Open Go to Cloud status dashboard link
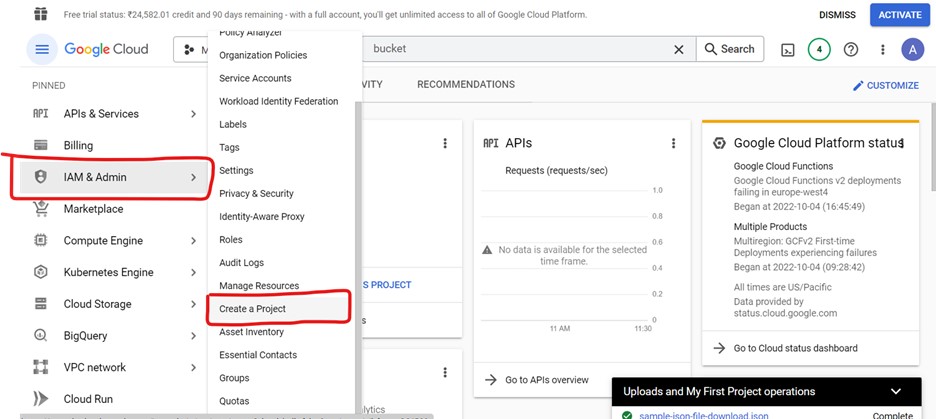 [x=795, y=348]
